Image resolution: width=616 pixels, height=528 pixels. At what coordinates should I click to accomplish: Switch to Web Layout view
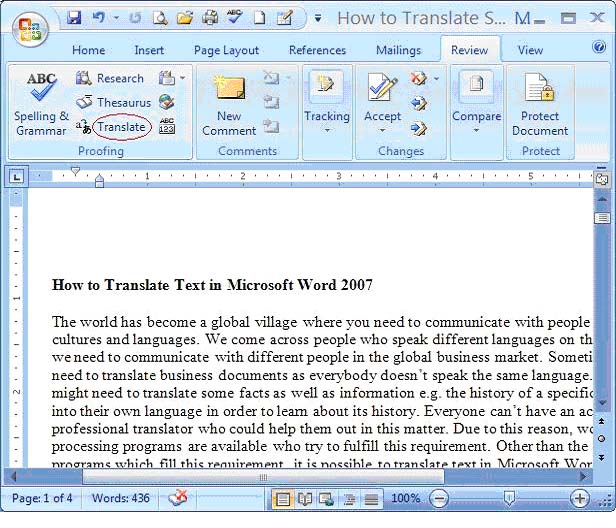[326, 499]
